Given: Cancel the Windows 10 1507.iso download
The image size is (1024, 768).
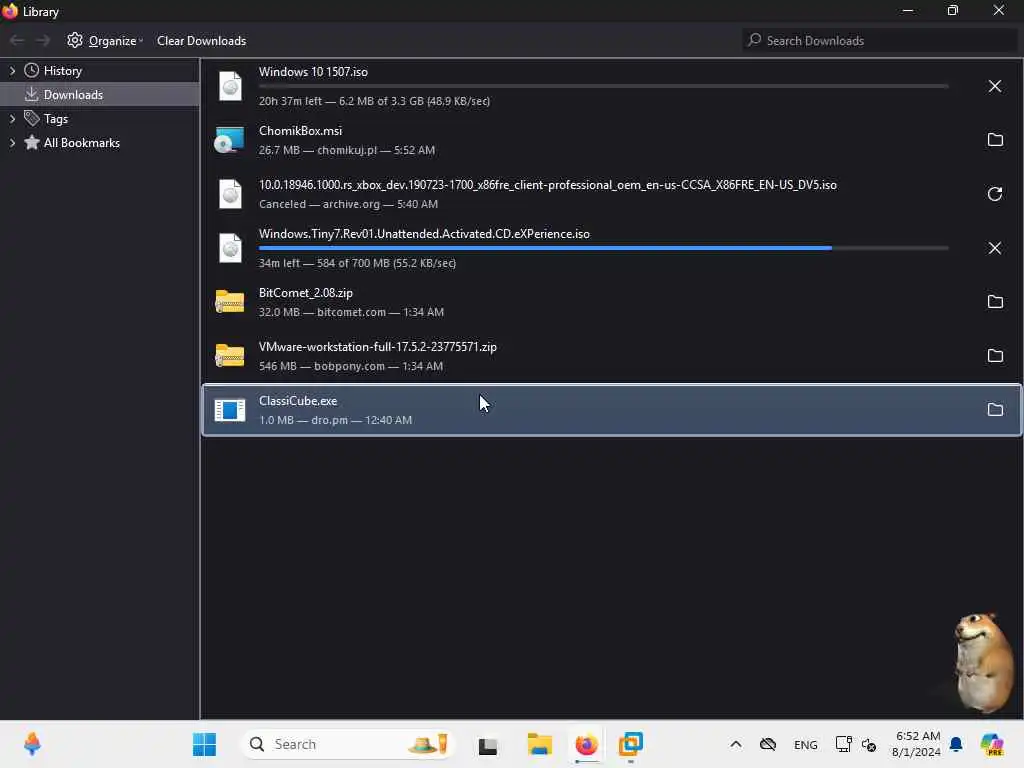Looking at the screenshot, I should tap(994, 86).
